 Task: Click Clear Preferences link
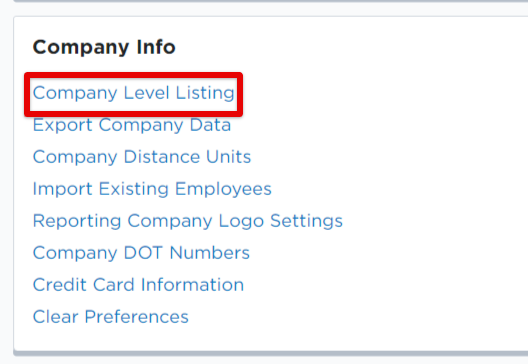pyautogui.click(x=110, y=317)
